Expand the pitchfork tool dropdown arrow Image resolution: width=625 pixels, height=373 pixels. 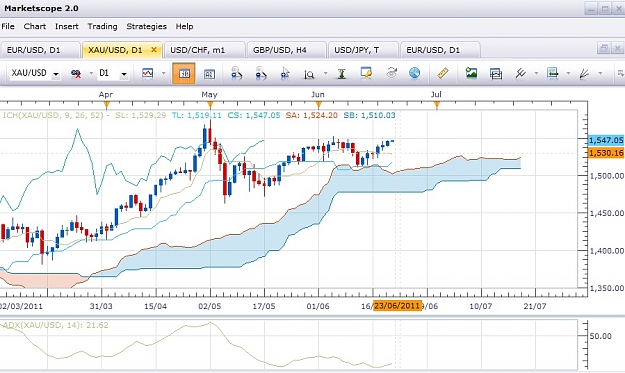coord(536,73)
